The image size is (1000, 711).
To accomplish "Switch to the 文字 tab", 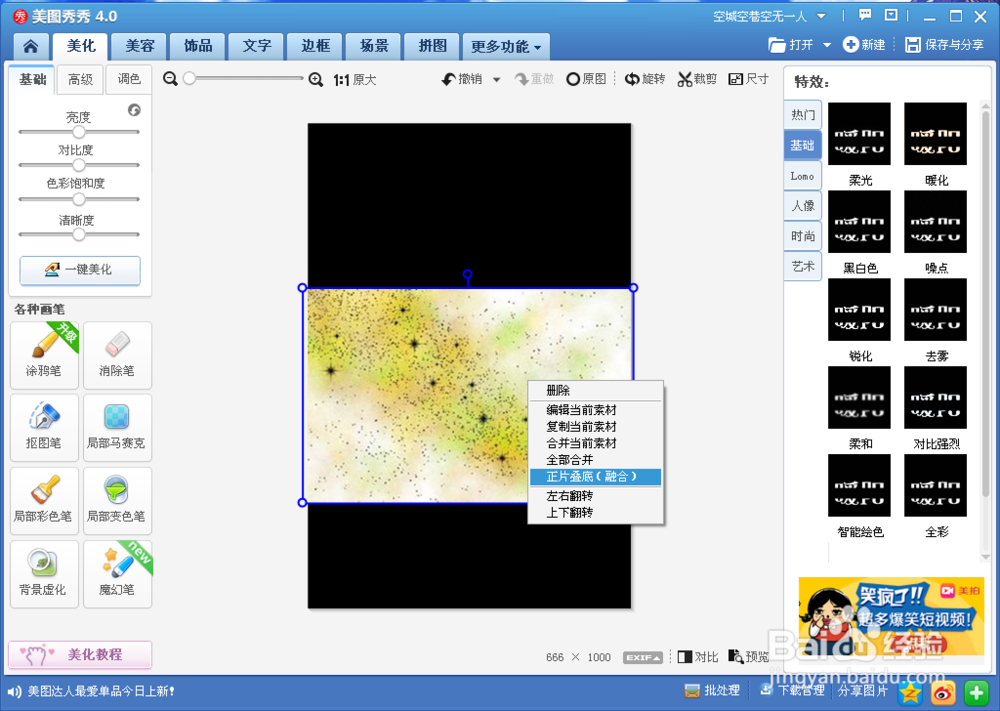I will coord(257,46).
